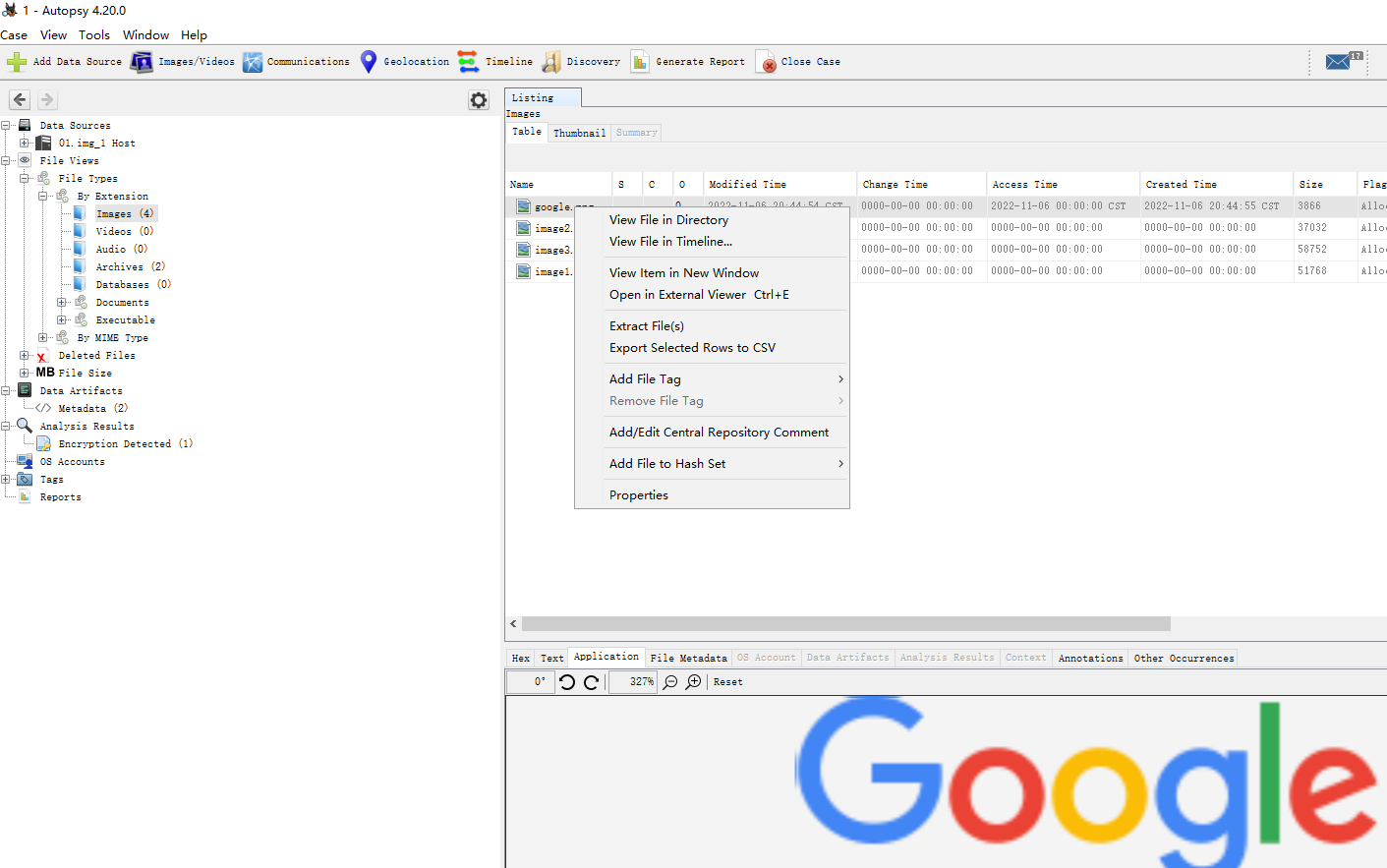Viewport: 1387px width, 868px height.
Task: Click the horizontal scrollbar of listing table
Action: [x=845, y=624]
